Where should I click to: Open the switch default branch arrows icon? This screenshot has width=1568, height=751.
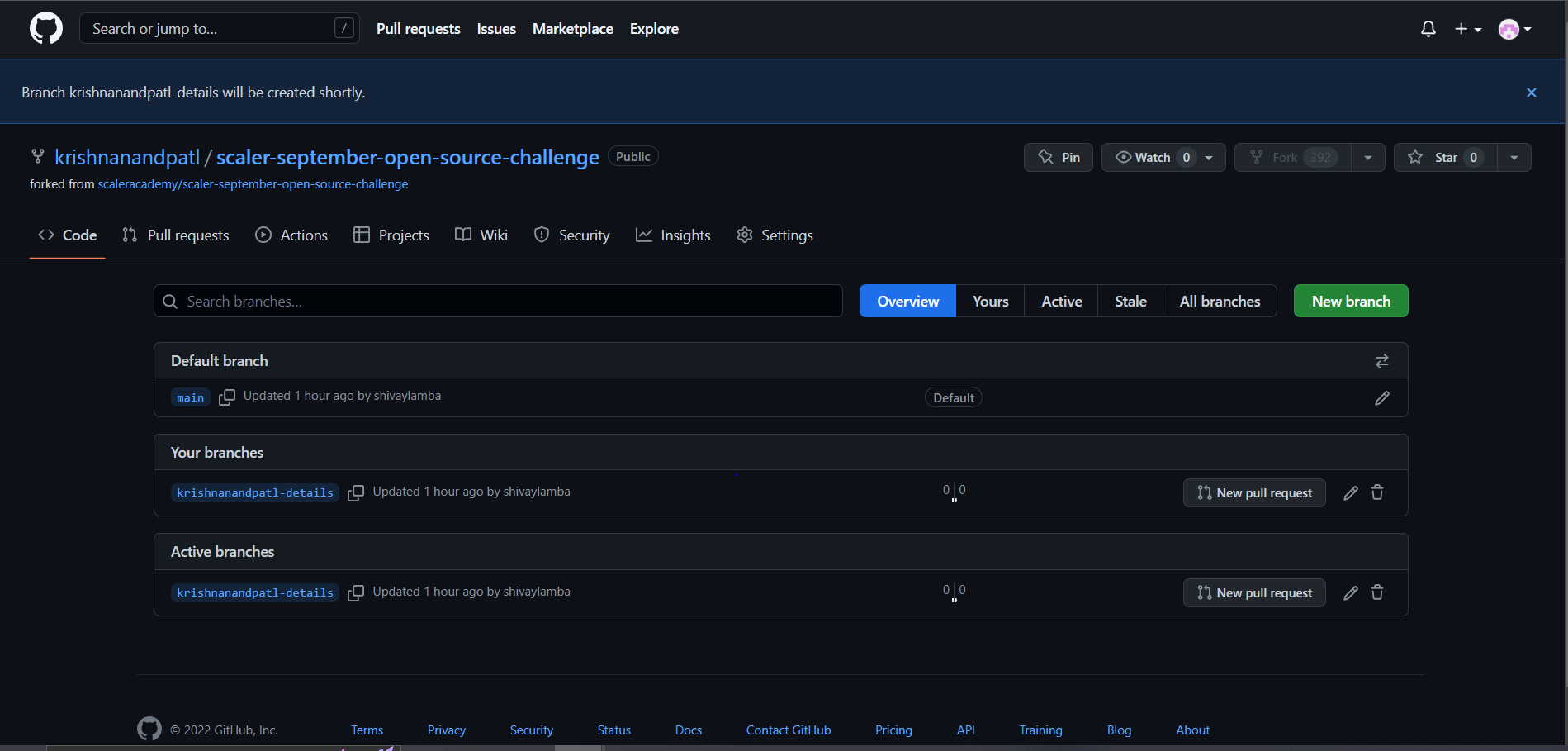1382,360
